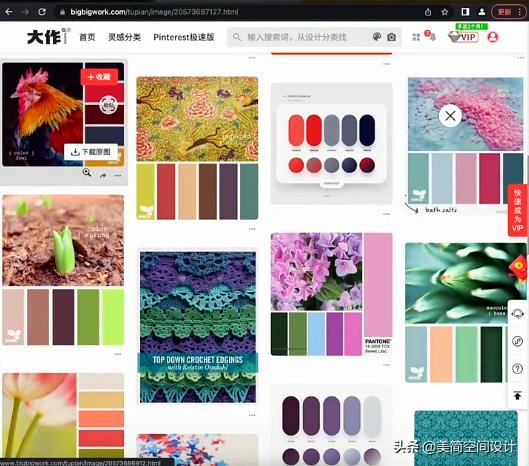
Task: Open the user profile avatar
Action: (x=493, y=37)
